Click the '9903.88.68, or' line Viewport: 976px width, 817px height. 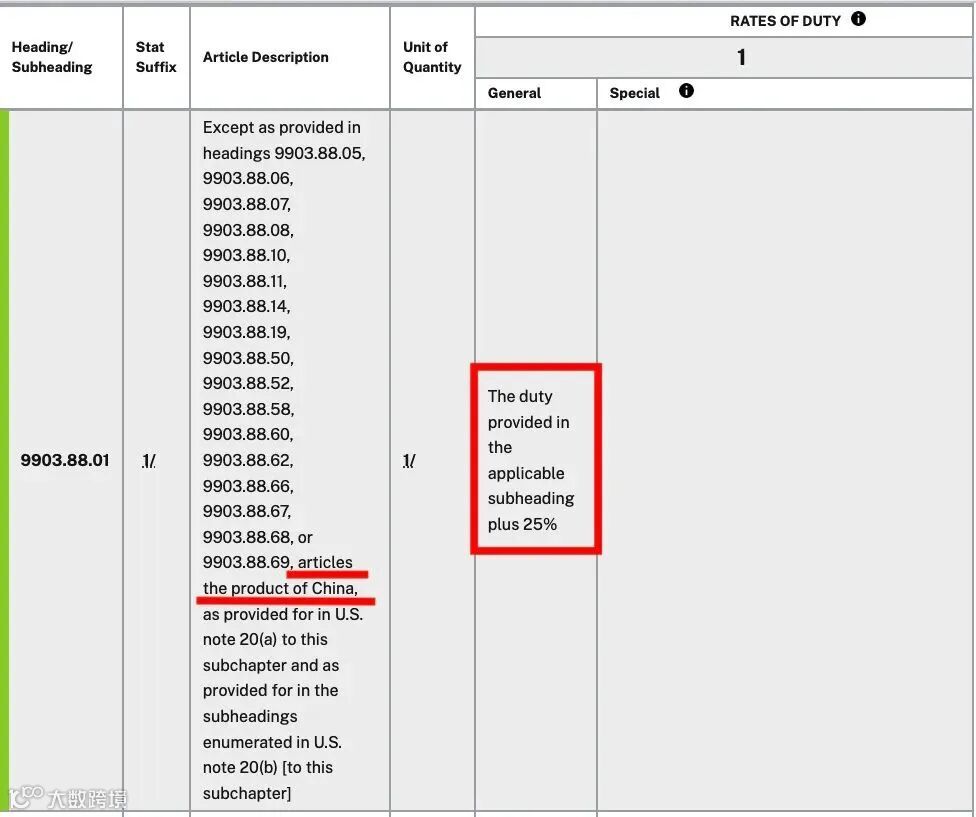(x=258, y=537)
